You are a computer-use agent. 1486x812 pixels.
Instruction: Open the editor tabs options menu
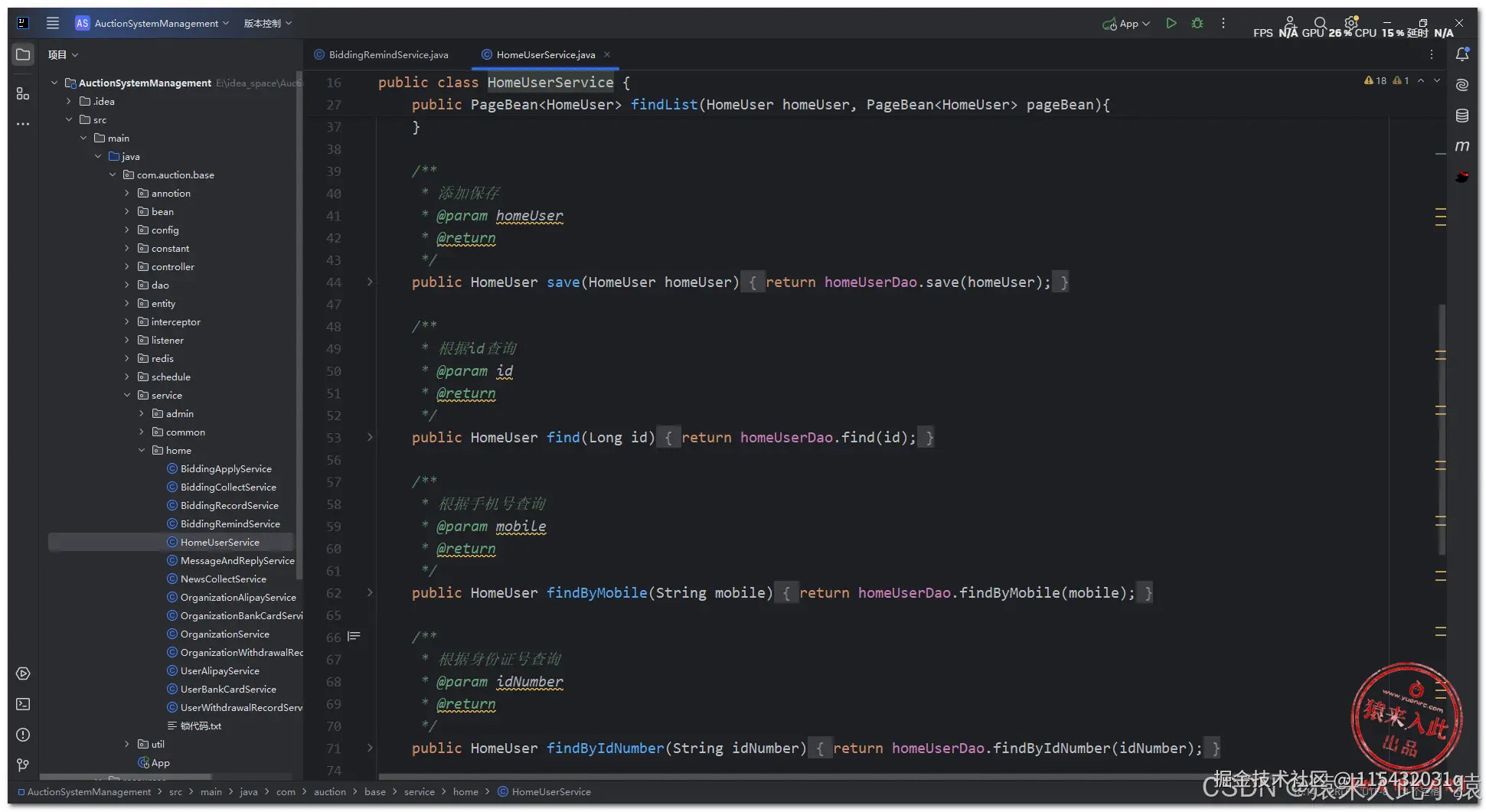click(x=1432, y=54)
